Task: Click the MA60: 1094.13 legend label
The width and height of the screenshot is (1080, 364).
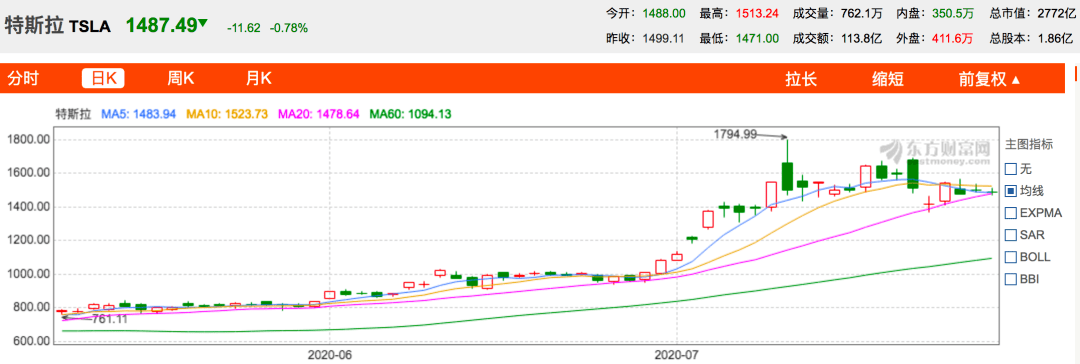Action: 411,113
